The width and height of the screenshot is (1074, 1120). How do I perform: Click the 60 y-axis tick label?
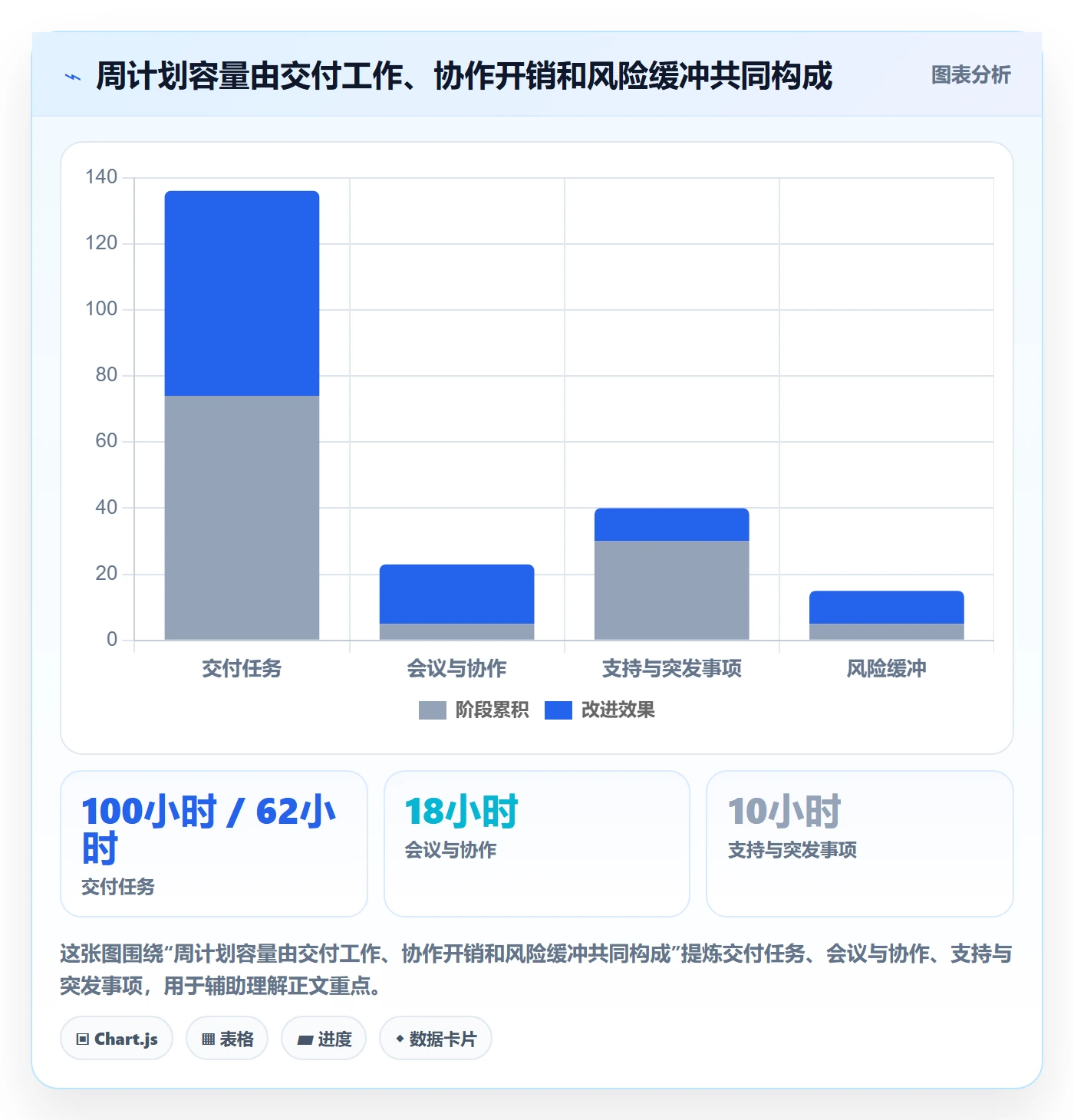107,441
